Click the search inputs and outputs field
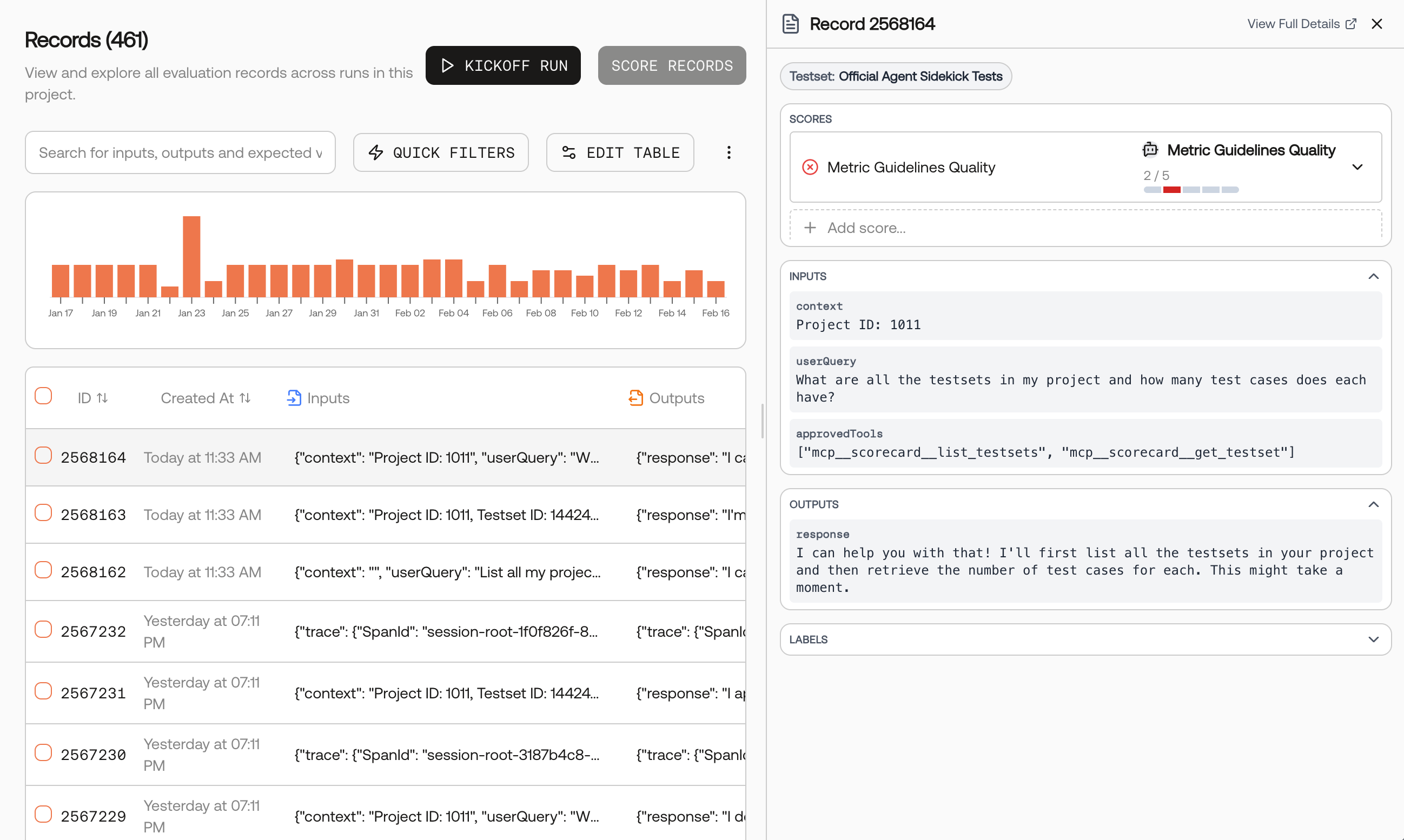Viewport: 1404px width, 840px height. click(x=180, y=152)
